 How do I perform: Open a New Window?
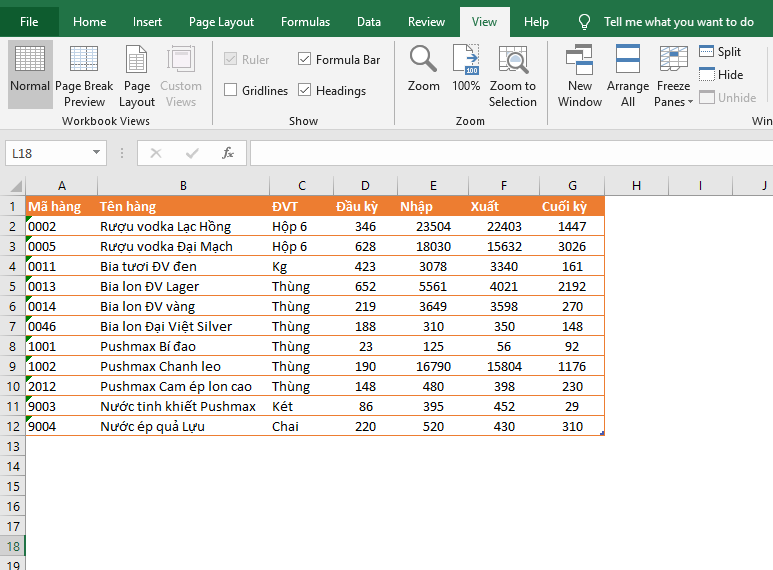(580, 70)
